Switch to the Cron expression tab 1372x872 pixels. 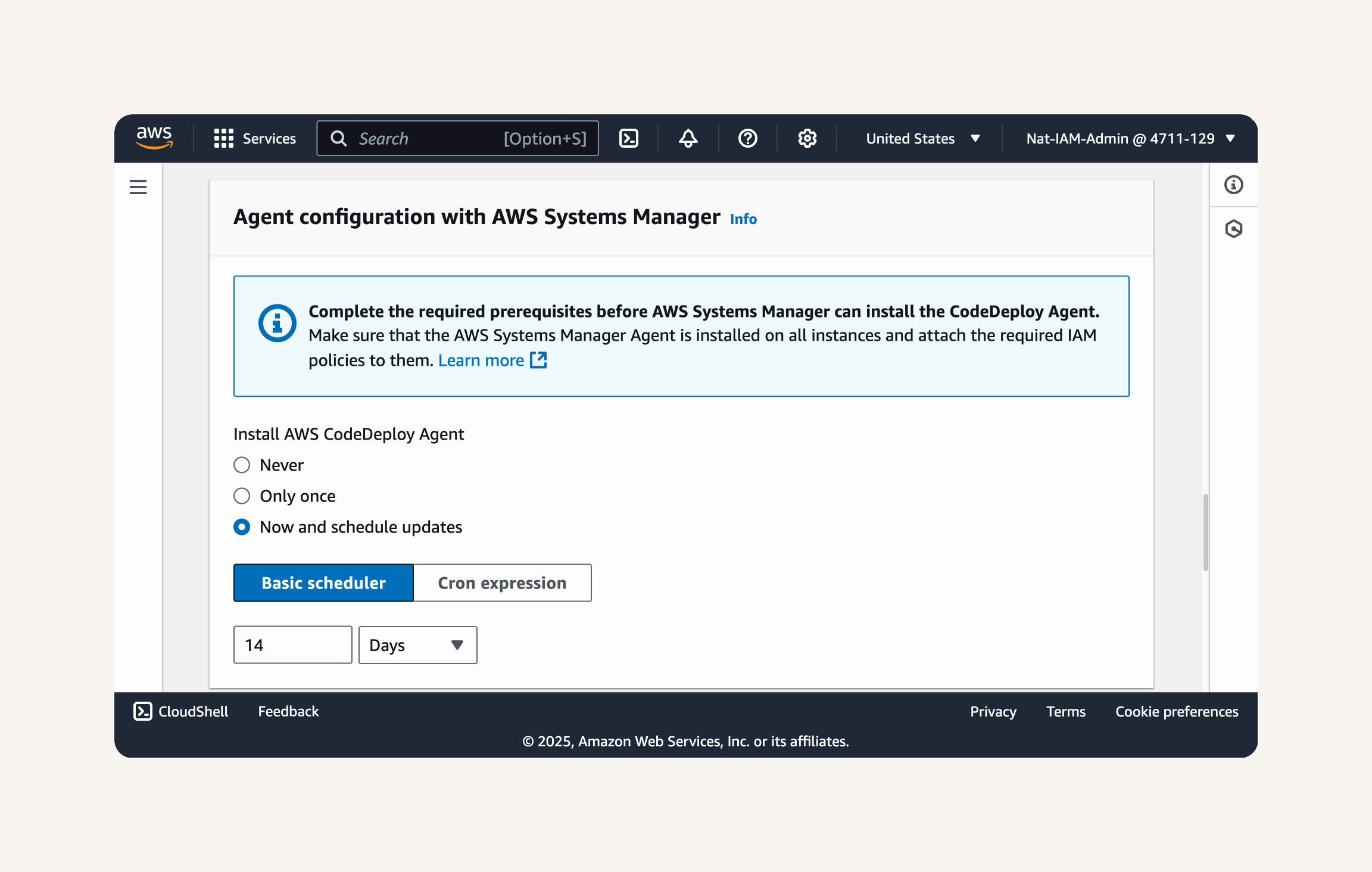pyautogui.click(x=502, y=583)
